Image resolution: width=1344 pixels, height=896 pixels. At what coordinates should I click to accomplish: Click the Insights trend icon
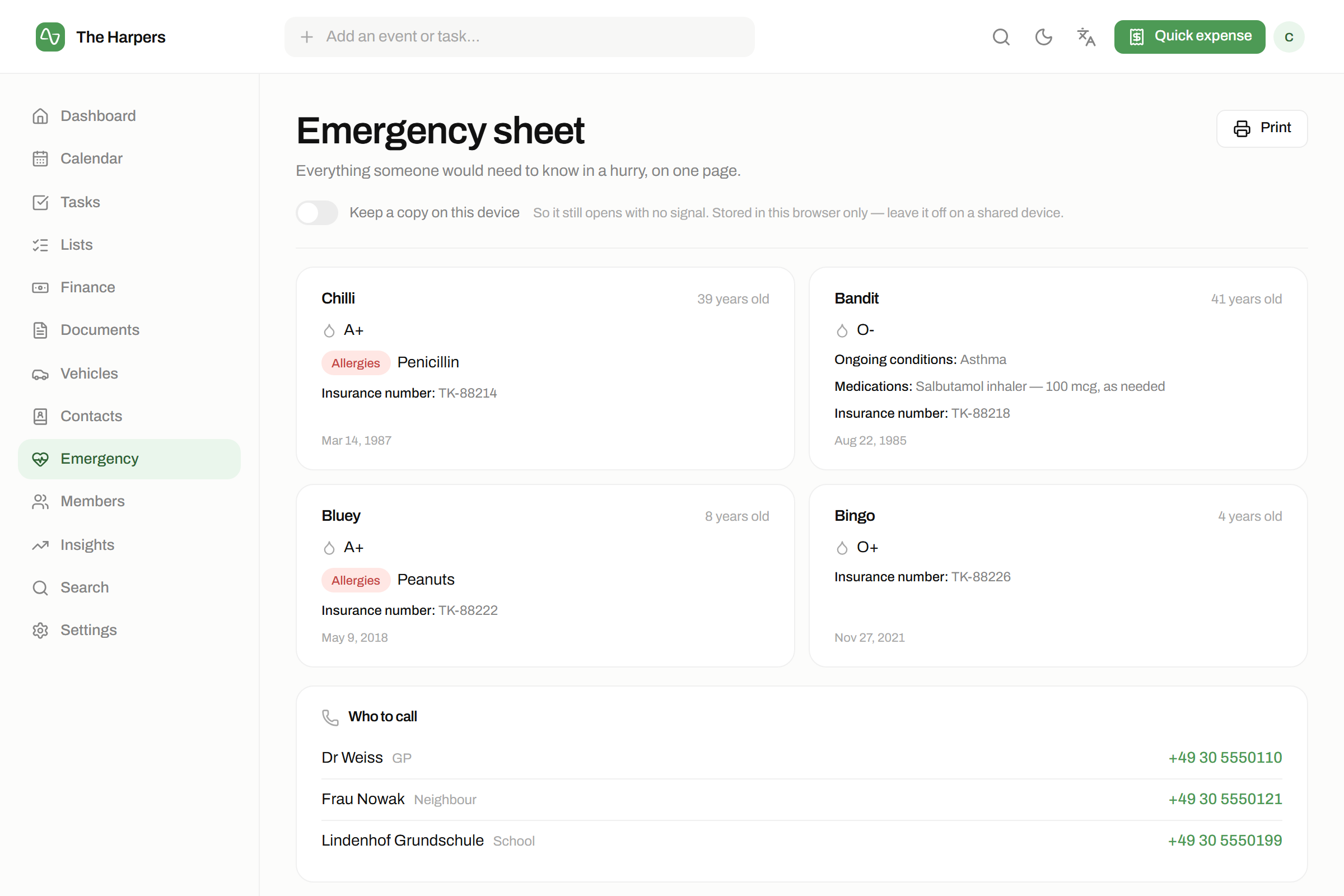click(40, 545)
